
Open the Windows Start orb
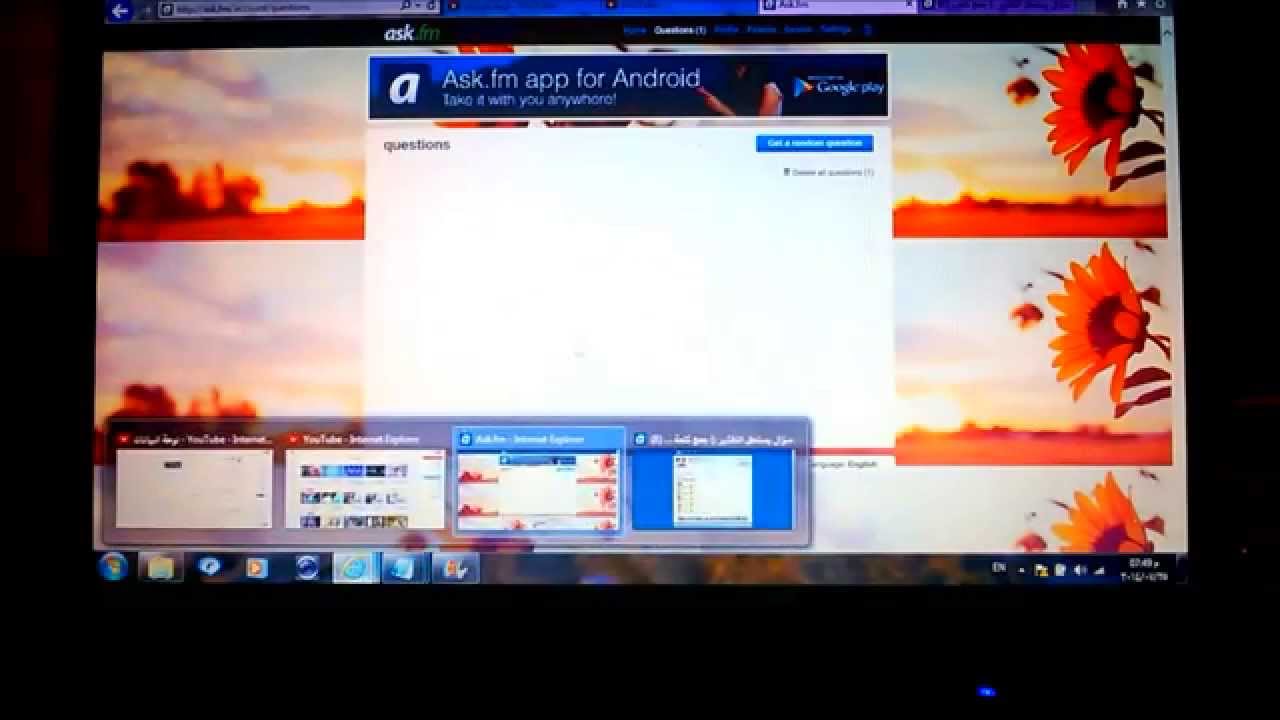click(114, 567)
